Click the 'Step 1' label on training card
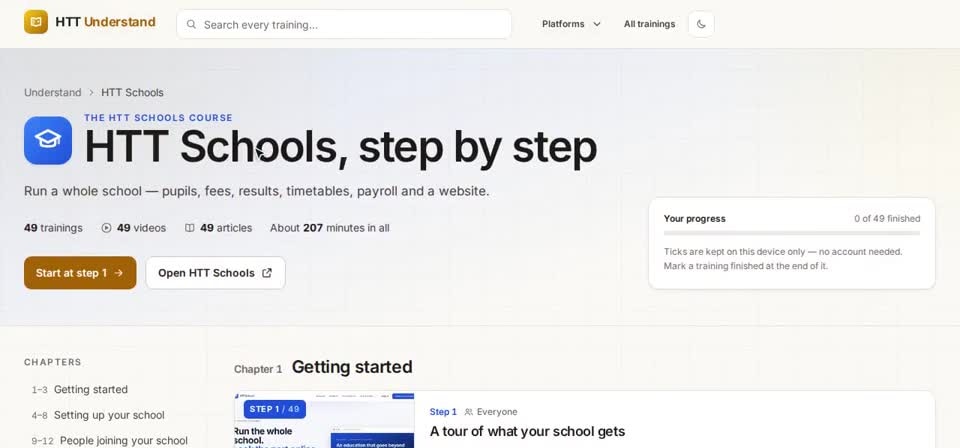Image resolution: width=960 pixels, height=448 pixels. coord(443,412)
